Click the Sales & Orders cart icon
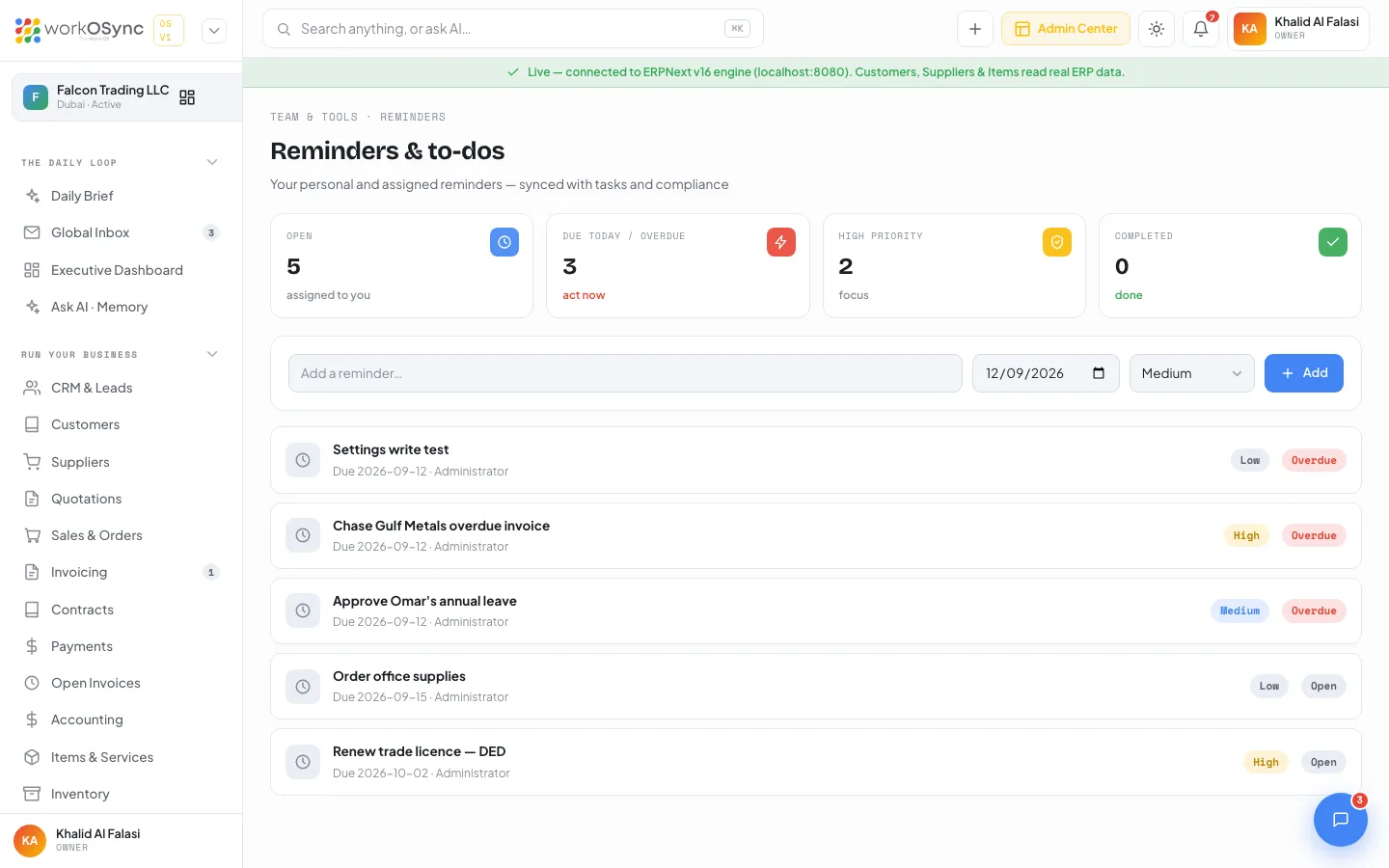The width and height of the screenshot is (1389, 868). 32,535
